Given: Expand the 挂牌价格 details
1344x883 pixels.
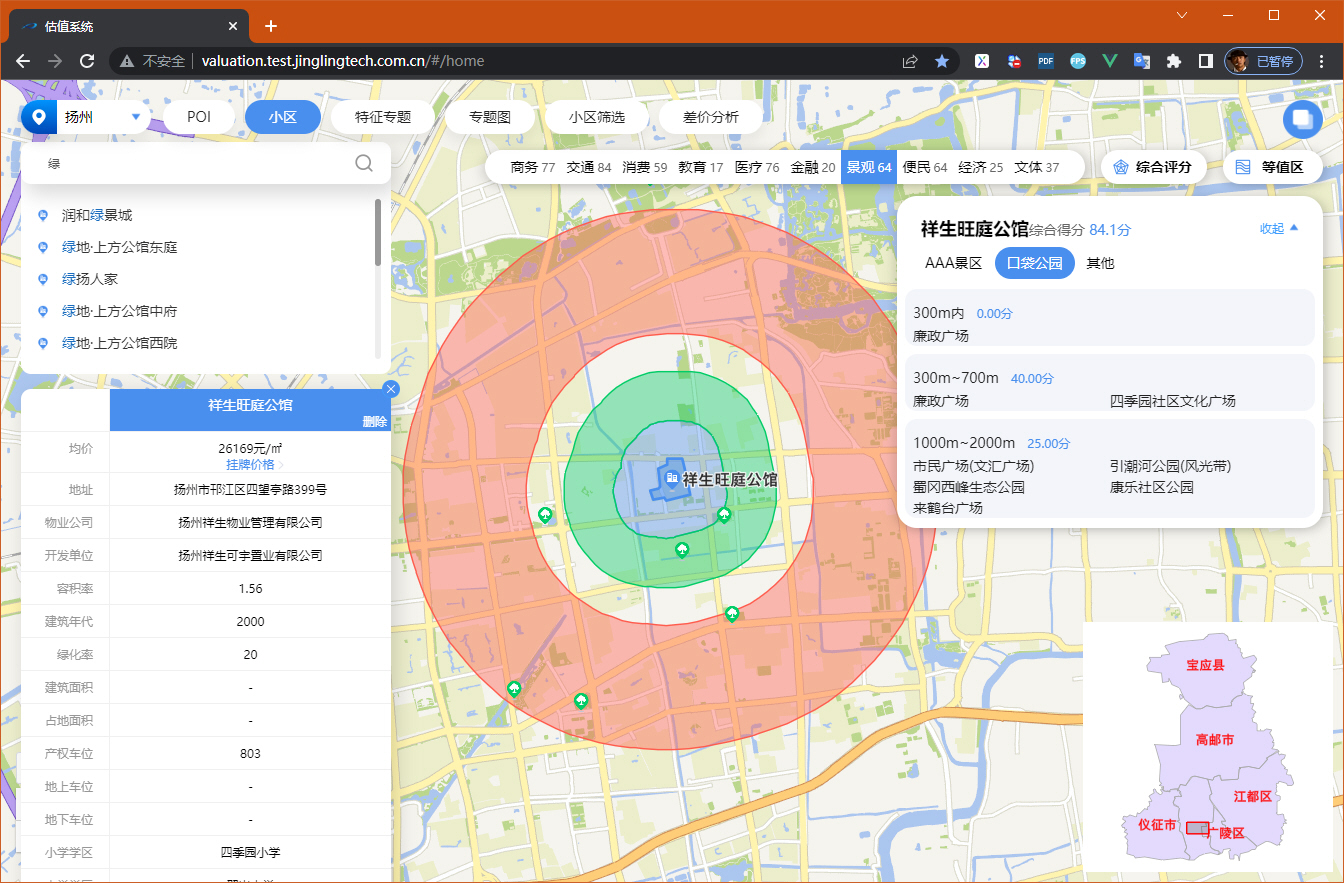Looking at the screenshot, I should [250, 463].
